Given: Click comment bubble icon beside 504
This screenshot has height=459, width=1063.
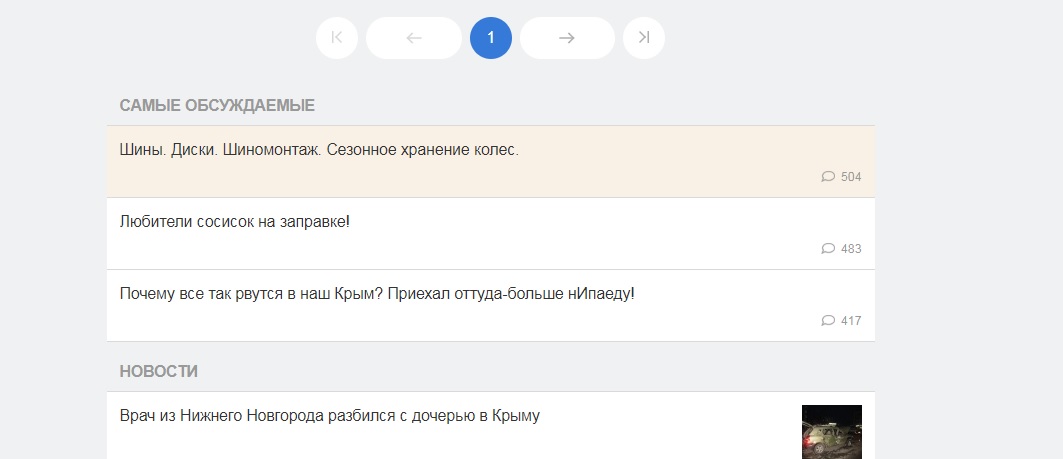Looking at the screenshot, I should 828,177.
